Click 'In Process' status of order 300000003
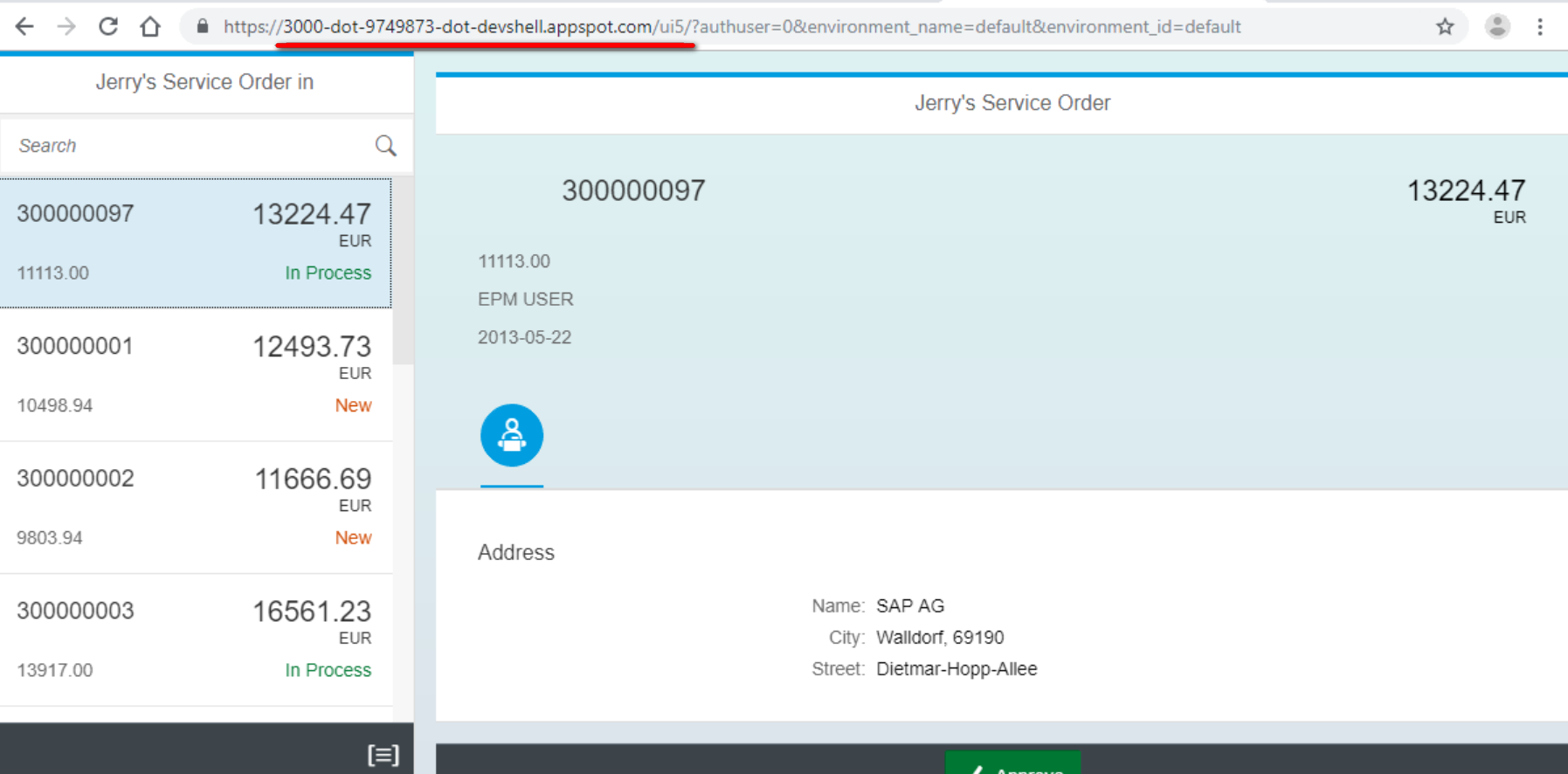 [328, 670]
